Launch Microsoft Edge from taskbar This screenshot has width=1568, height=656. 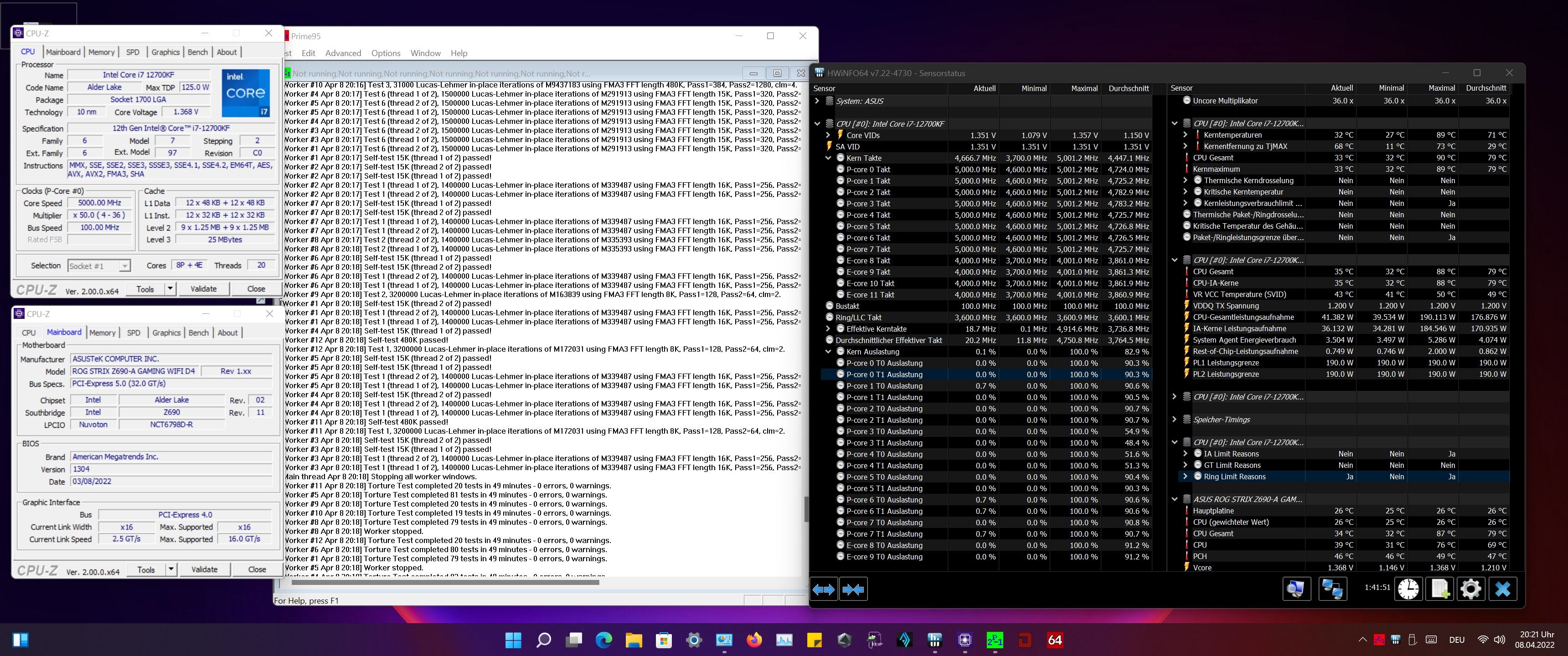(x=604, y=640)
